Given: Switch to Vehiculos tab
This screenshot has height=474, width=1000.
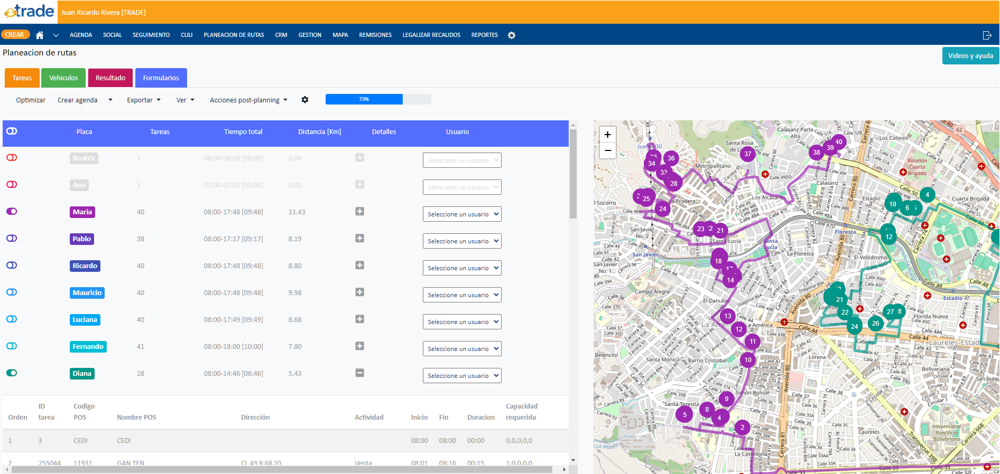Looking at the screenshot, I should click(64, 78).
